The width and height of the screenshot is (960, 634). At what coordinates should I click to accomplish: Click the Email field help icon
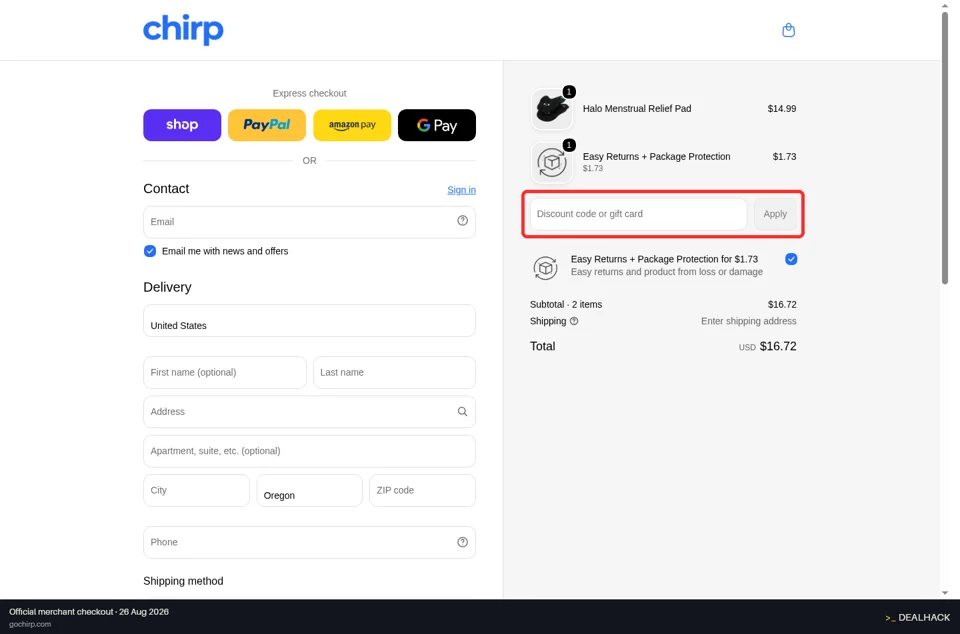pos(462,221)
